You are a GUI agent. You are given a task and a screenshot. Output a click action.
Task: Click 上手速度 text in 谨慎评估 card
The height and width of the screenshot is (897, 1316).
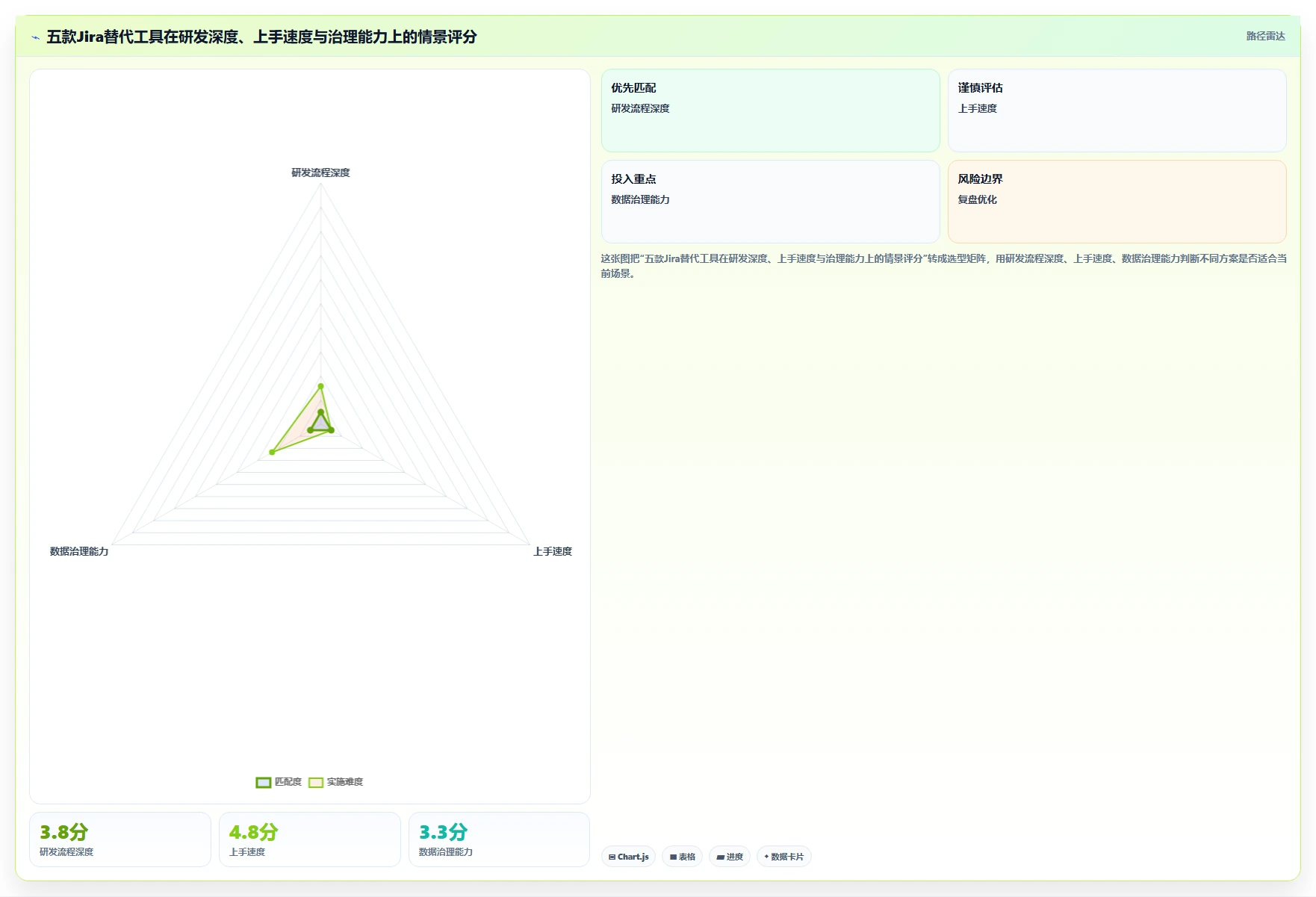tap(977, 108)
